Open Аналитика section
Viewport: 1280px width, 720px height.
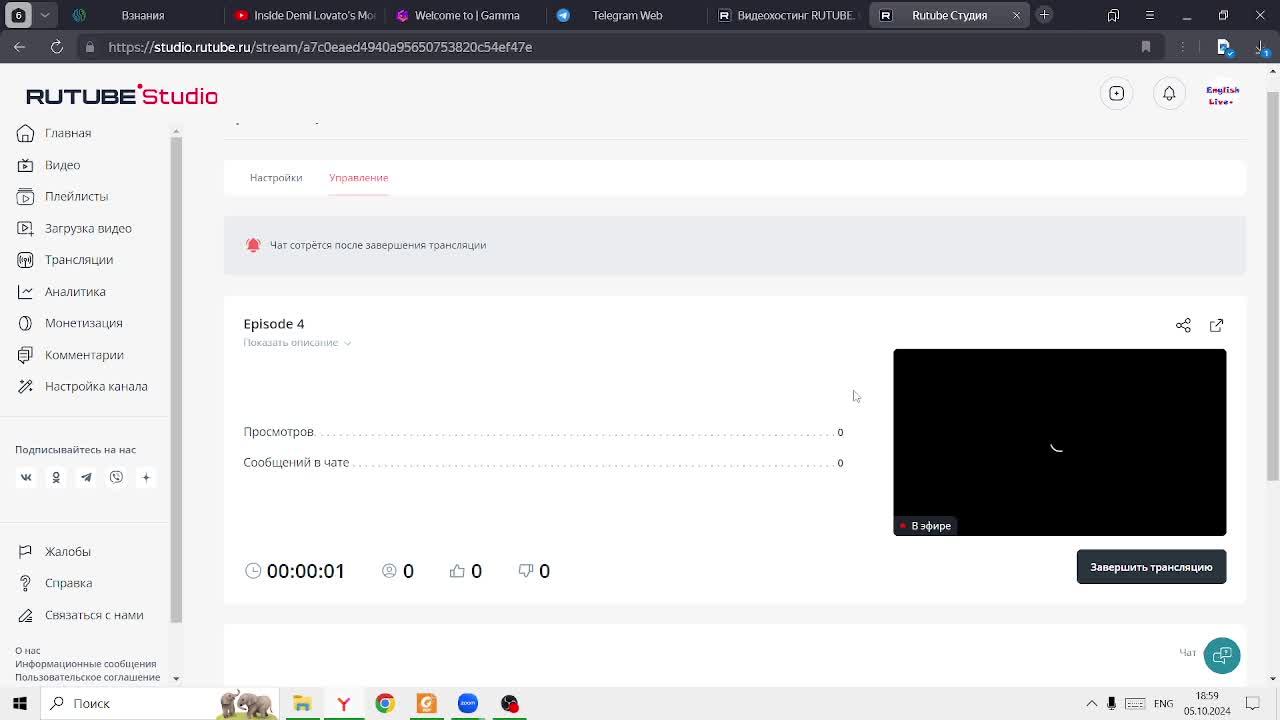tap(75, 291)
